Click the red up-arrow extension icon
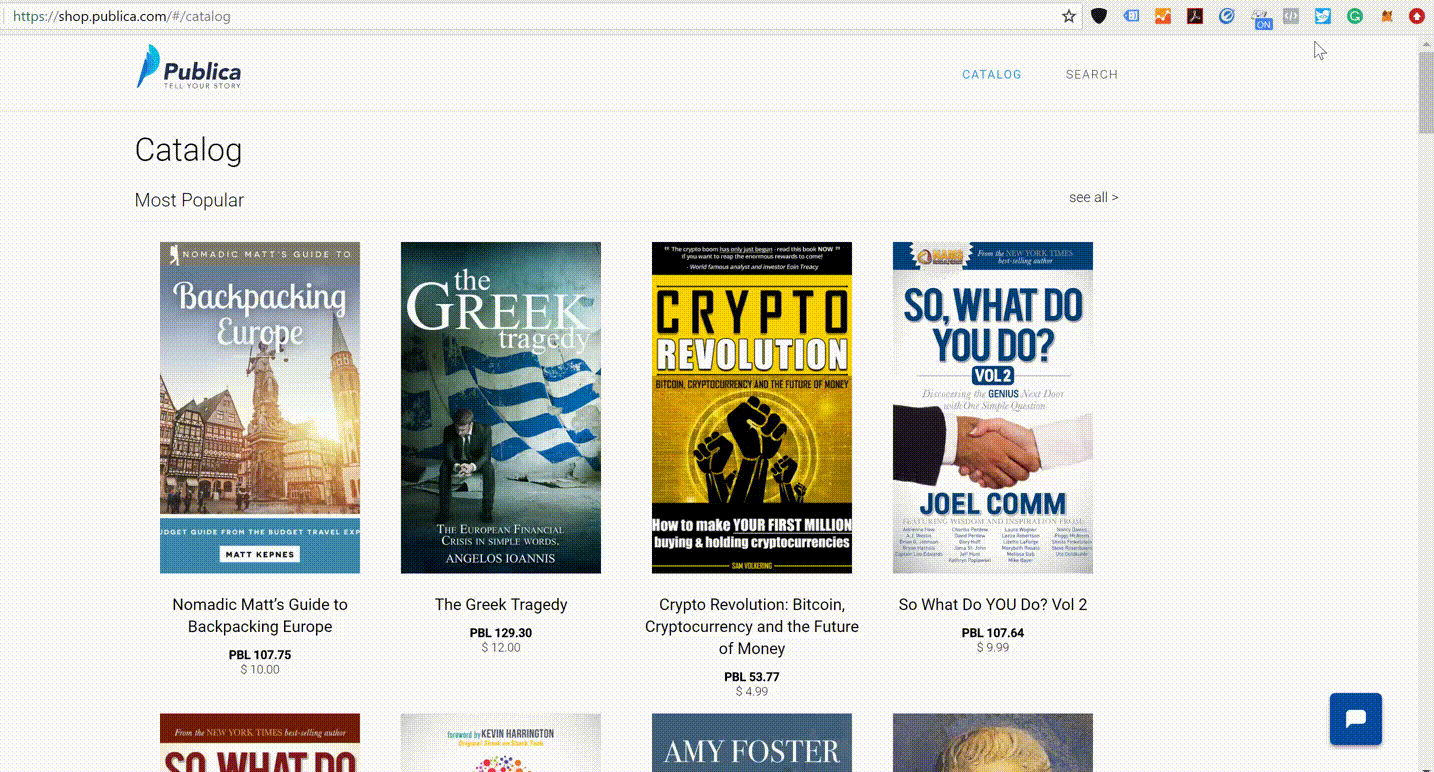Image resolution: width=1434 pixels, height=772 pixels. click(1417, 16)
